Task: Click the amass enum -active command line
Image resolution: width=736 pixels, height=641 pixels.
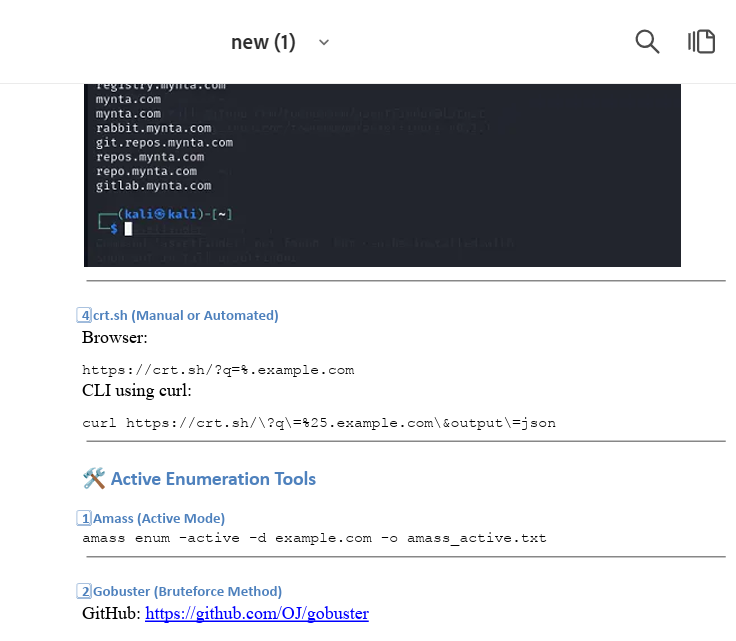Action: pyautogui.click(x=314, y=538)
